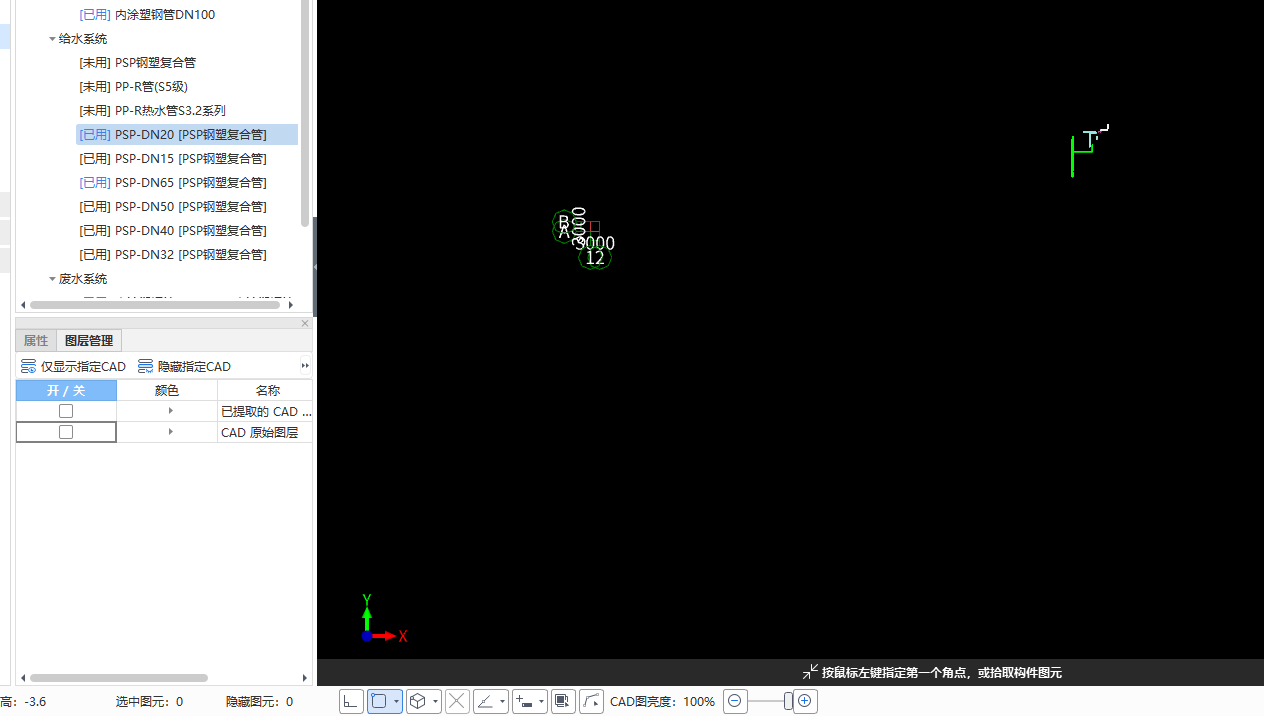Click the pick element screen icon
Image resolution: width=1264 pixels, height=716 pixels.
563,702
